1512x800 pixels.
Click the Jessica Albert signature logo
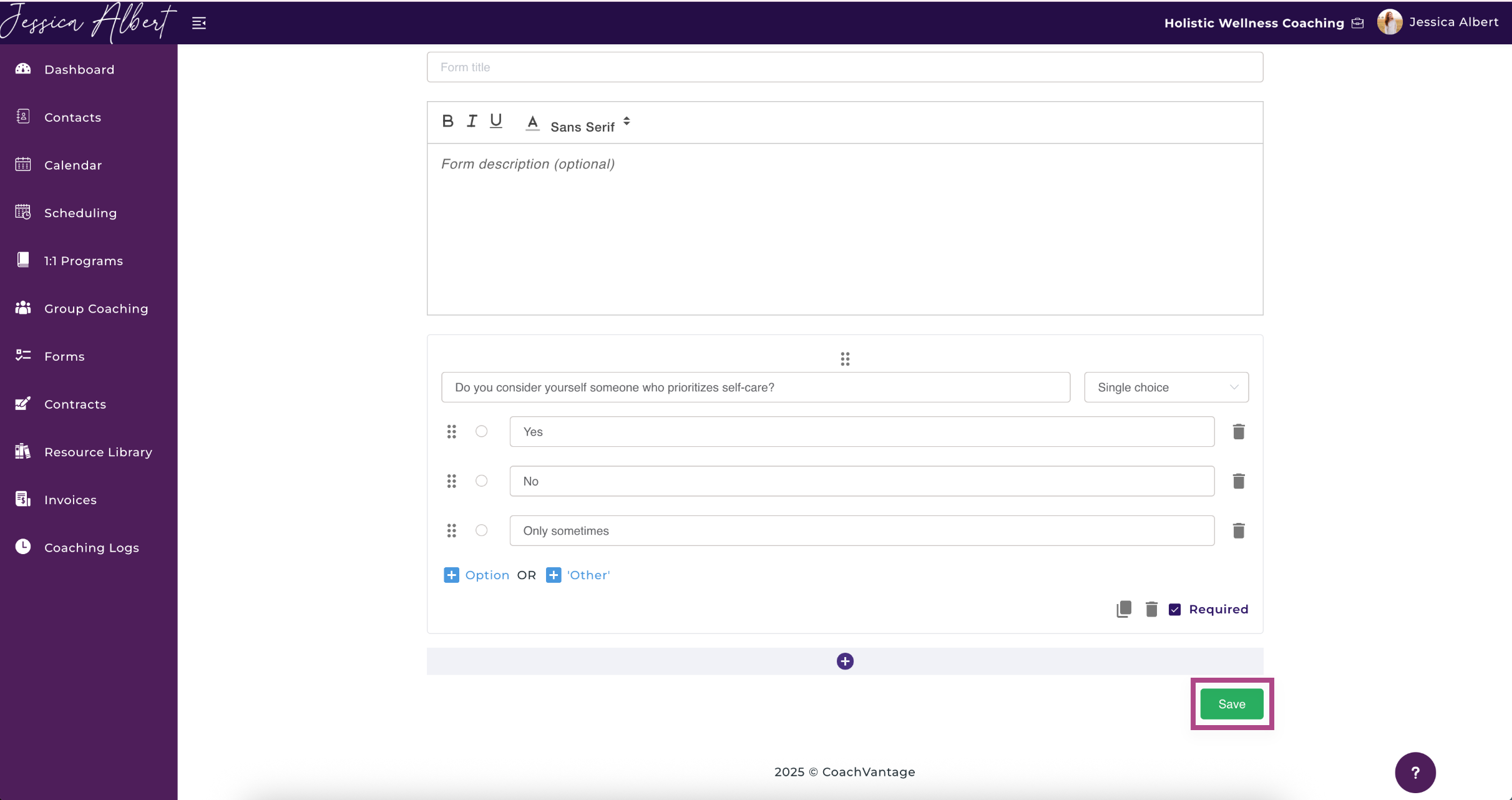click(x=88, y=22)
